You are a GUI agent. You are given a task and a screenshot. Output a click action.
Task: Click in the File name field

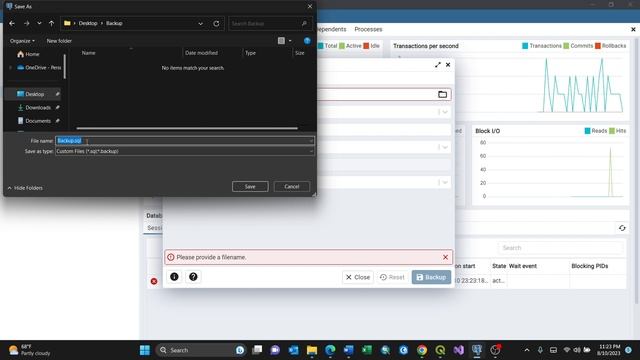tap(184, 141)
